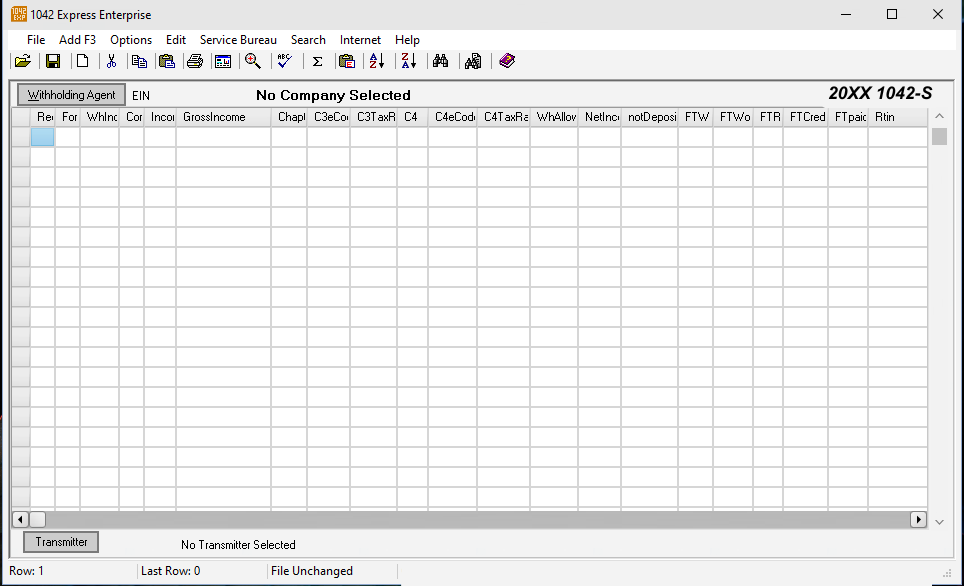Click the Print icon in toolbar
This screenshot has height=586, width=964.
tap(195, 61)
